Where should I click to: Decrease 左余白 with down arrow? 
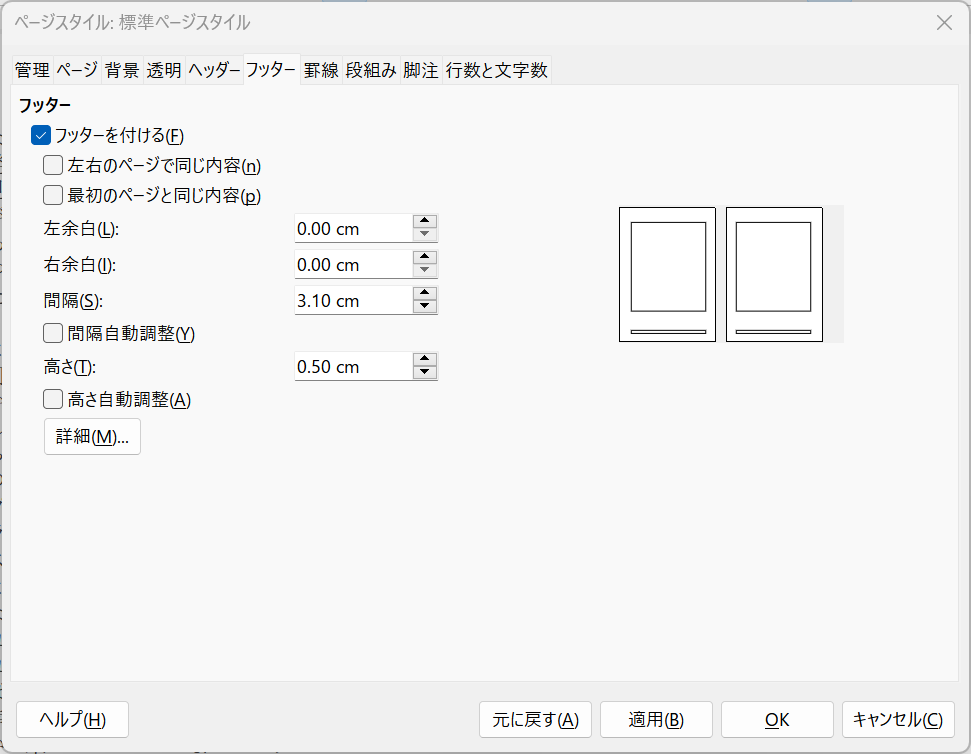tap(425, 235)
